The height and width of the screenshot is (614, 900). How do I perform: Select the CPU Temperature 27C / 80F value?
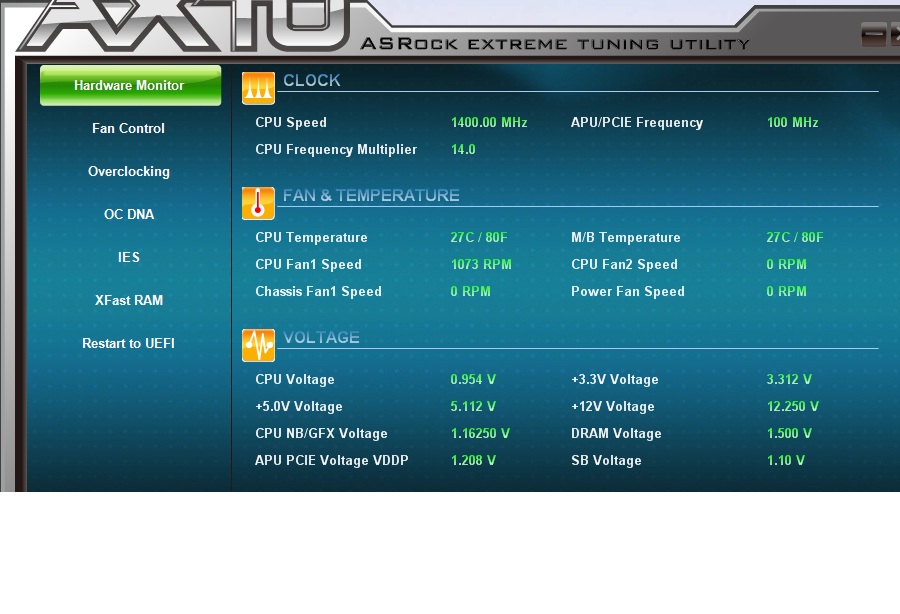click(x=479, y=238)
